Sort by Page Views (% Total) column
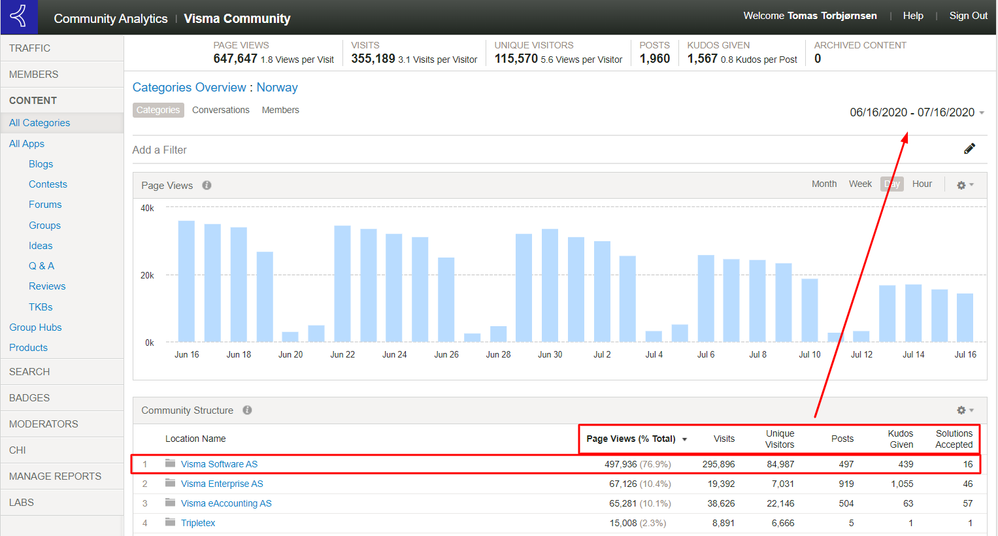The image size is (998, 536). (x=636, y=439)
